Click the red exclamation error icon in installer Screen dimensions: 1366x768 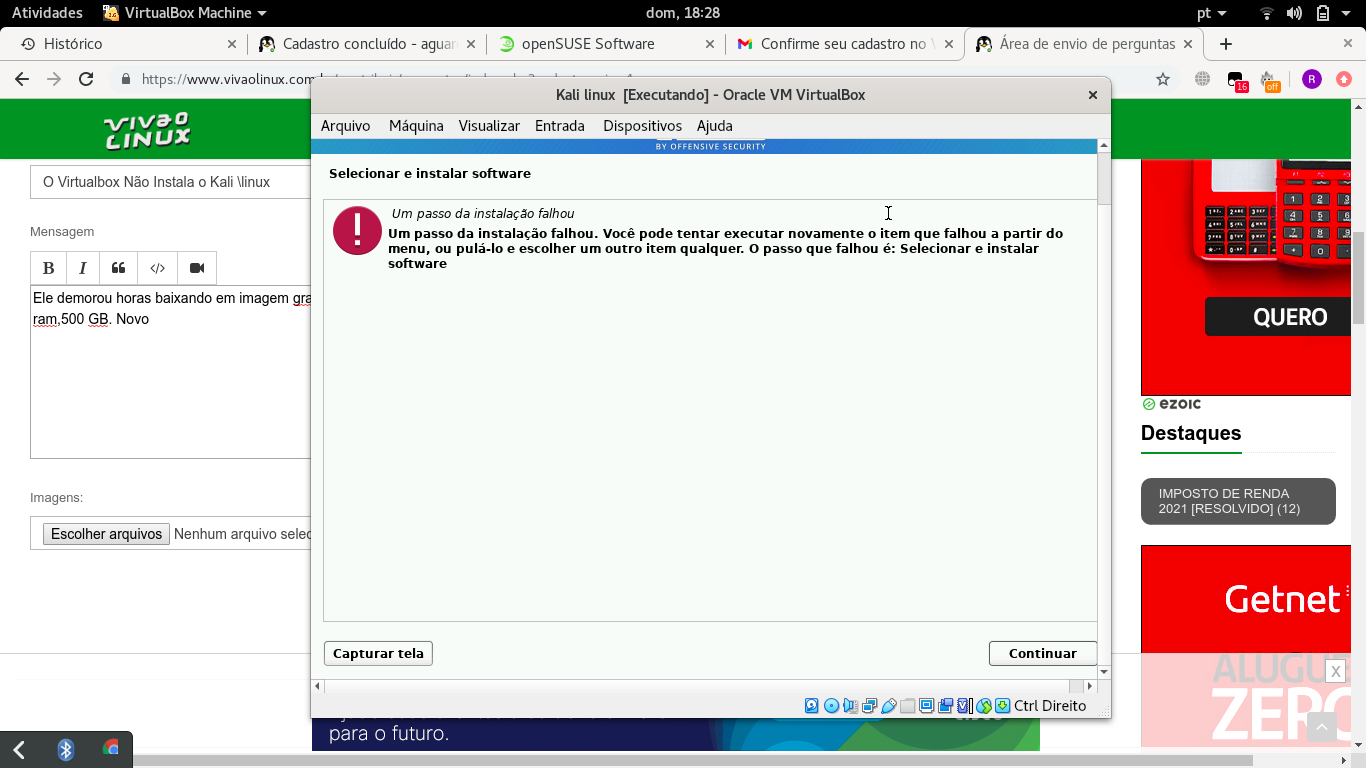[357, 231]
